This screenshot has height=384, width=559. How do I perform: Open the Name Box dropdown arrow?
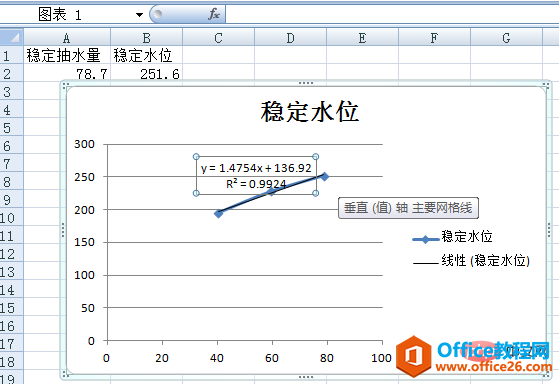139,15
